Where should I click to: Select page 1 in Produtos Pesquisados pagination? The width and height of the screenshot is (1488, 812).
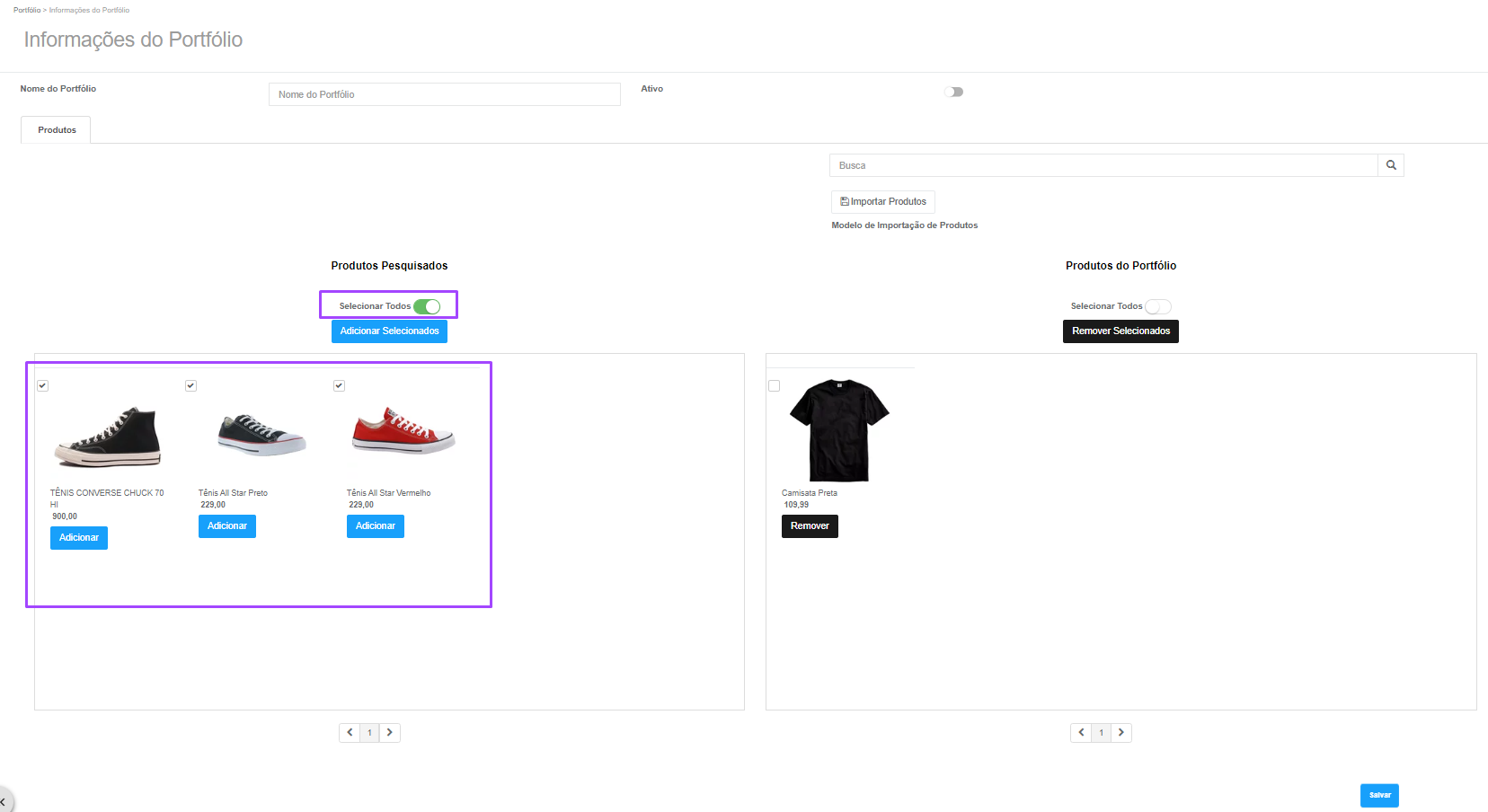[x=369, y=733]
